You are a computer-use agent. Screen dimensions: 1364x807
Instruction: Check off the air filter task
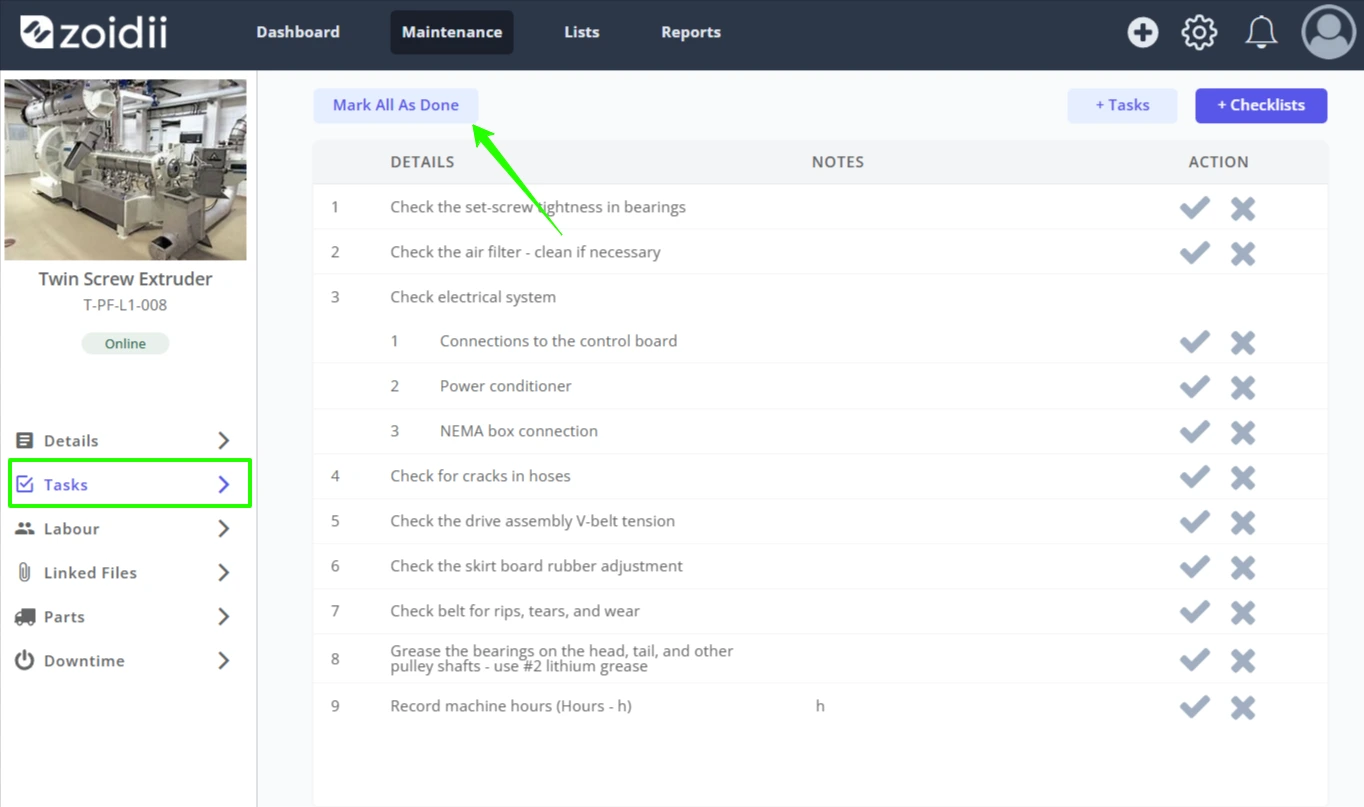pyautogui.click(x=1194, y=252)
